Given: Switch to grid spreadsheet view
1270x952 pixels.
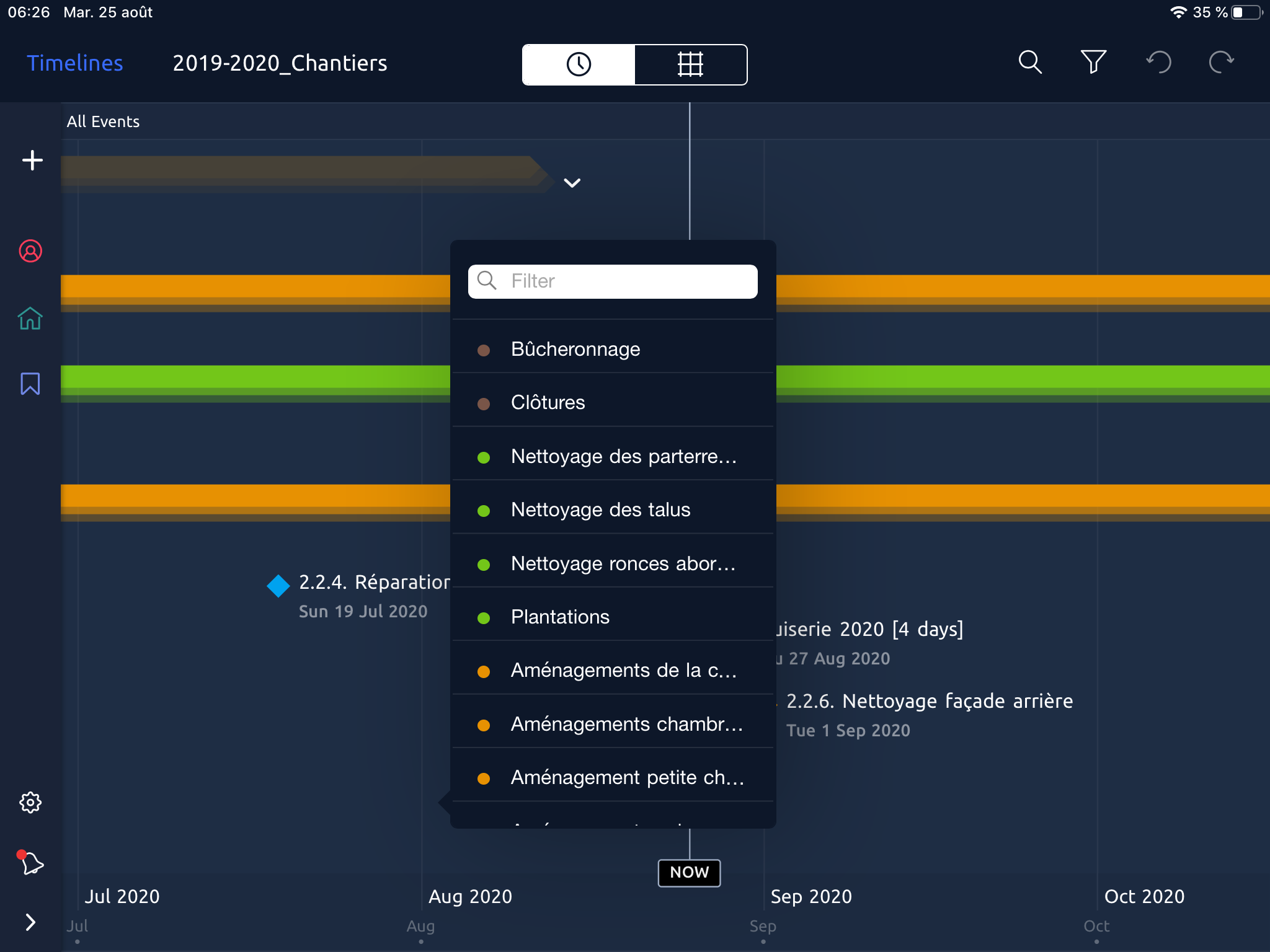Looking at the screenshot, I should pos(690,64).
